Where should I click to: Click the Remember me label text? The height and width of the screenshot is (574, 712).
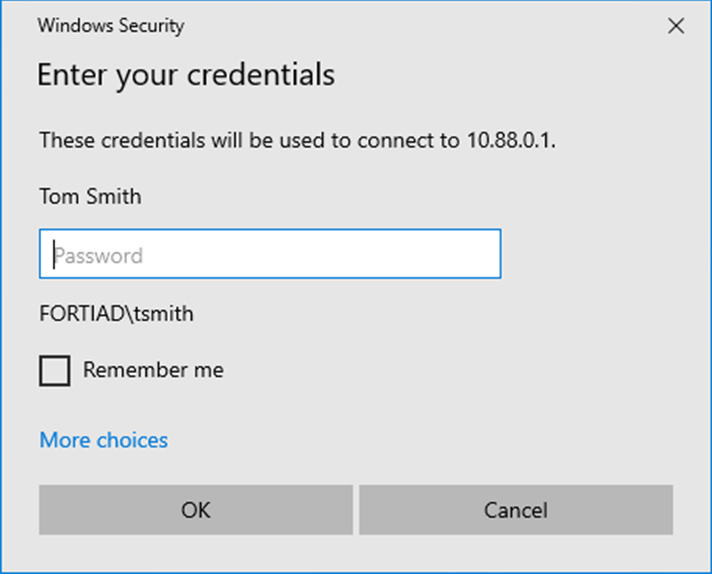(153, 370)
